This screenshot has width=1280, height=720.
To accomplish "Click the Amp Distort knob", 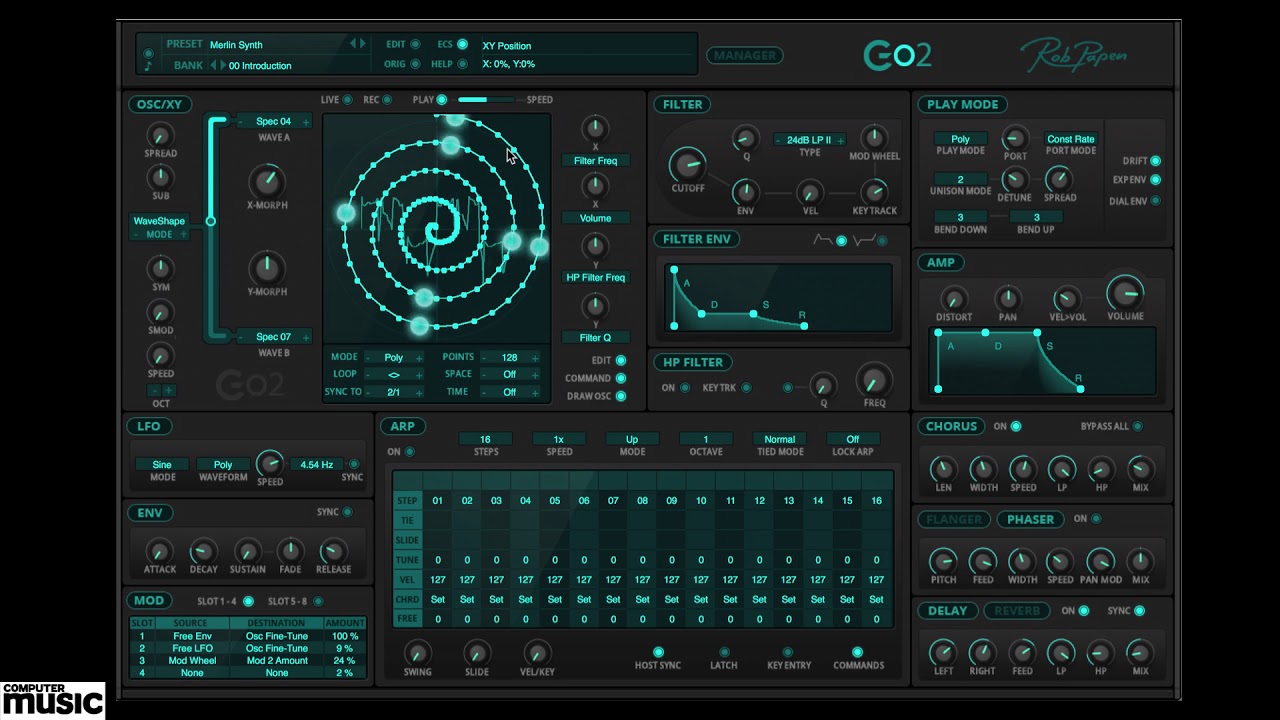I will click(954, 298).
